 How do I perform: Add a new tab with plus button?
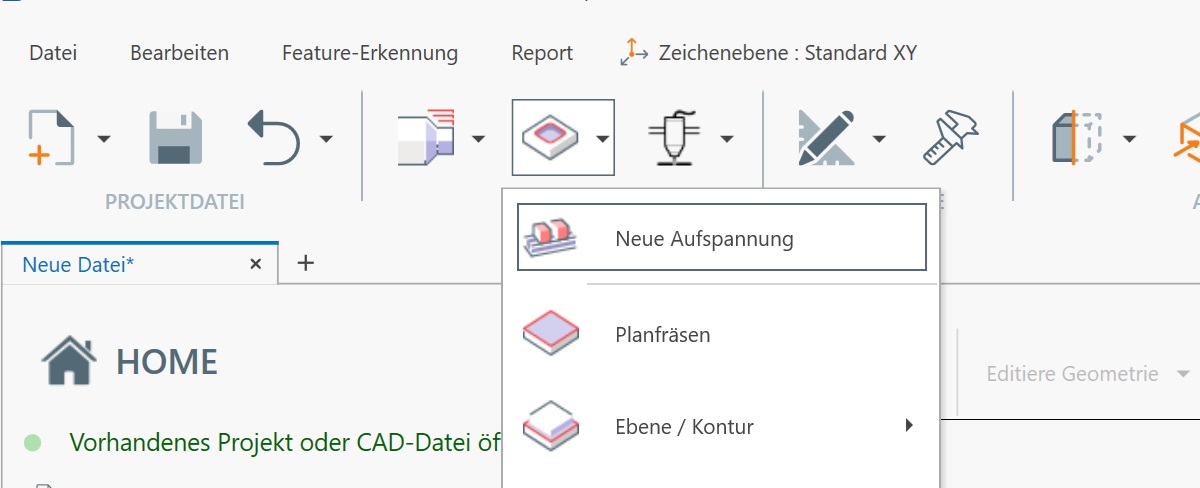306,263
